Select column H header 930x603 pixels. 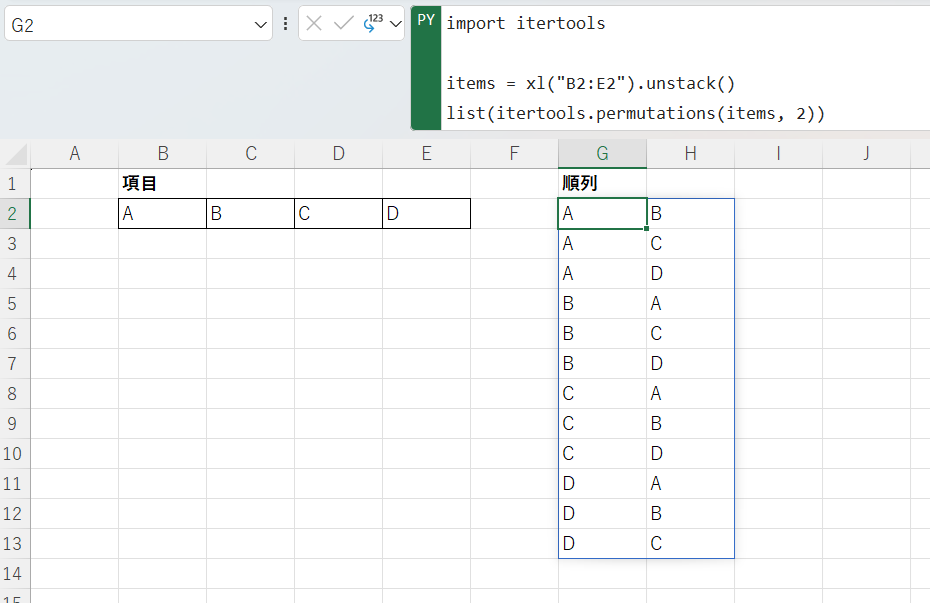(690, 154)
